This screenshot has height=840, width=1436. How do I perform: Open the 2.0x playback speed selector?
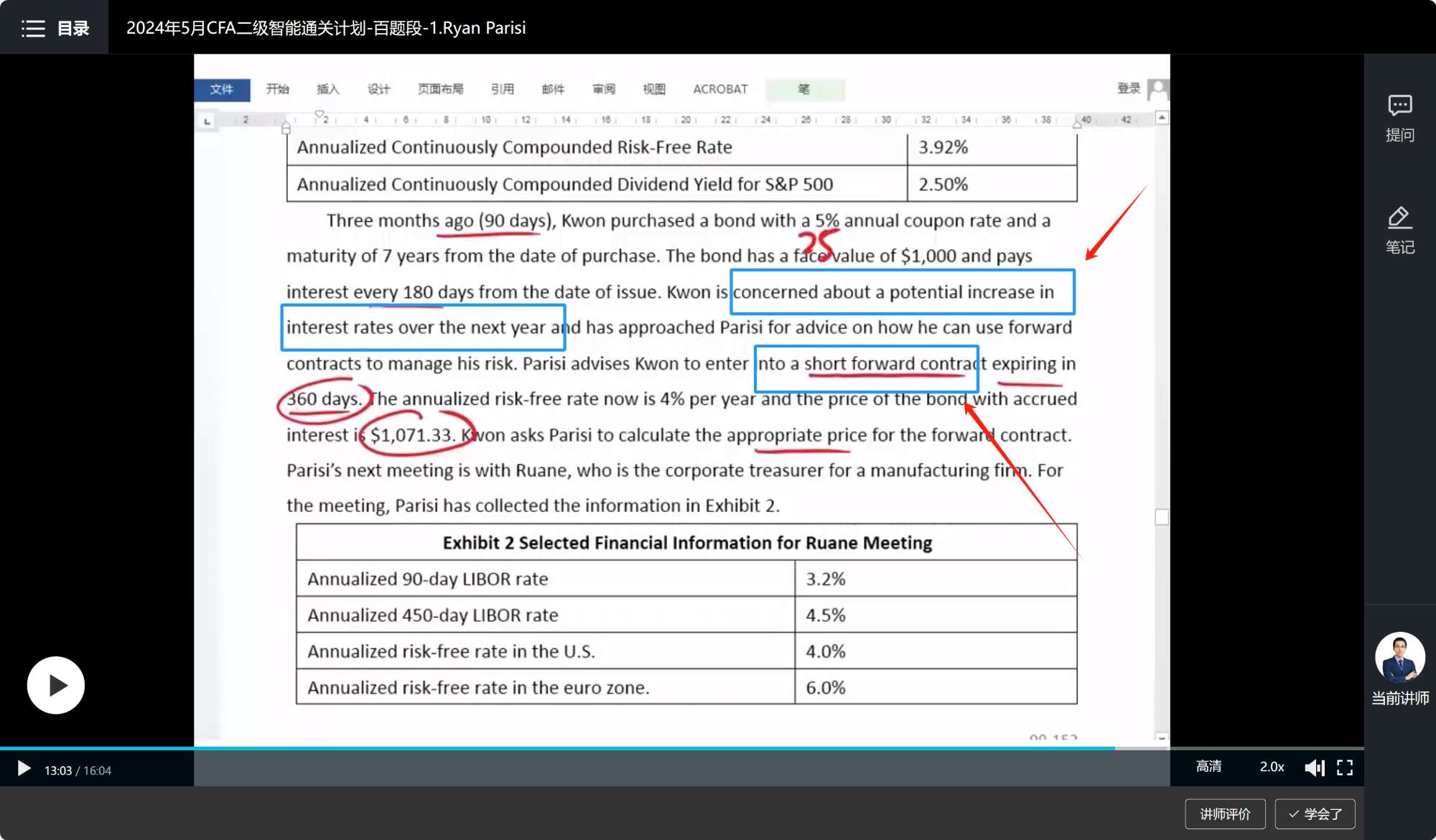pos(1272,767)
